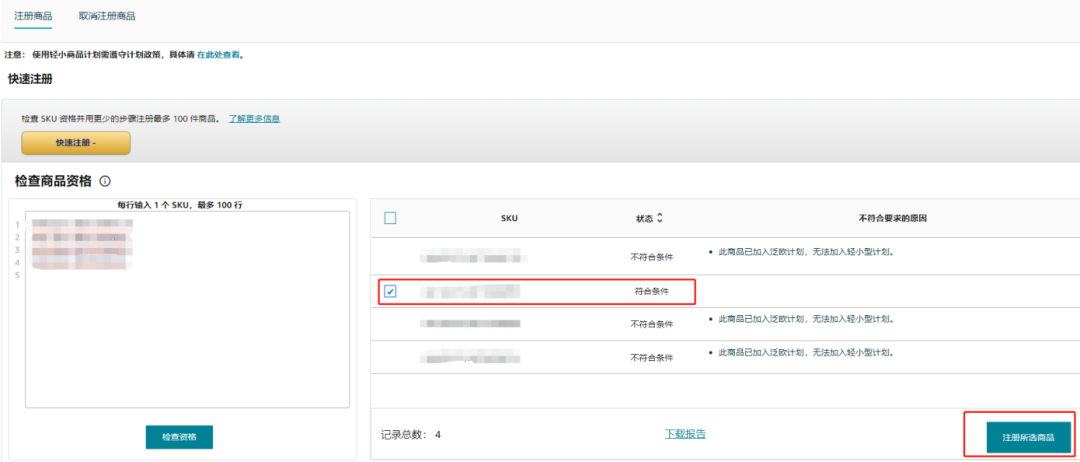Click the 注册所选商品 button
The width and height of the screenshot is (1080, 462).
pos(1028,437)
